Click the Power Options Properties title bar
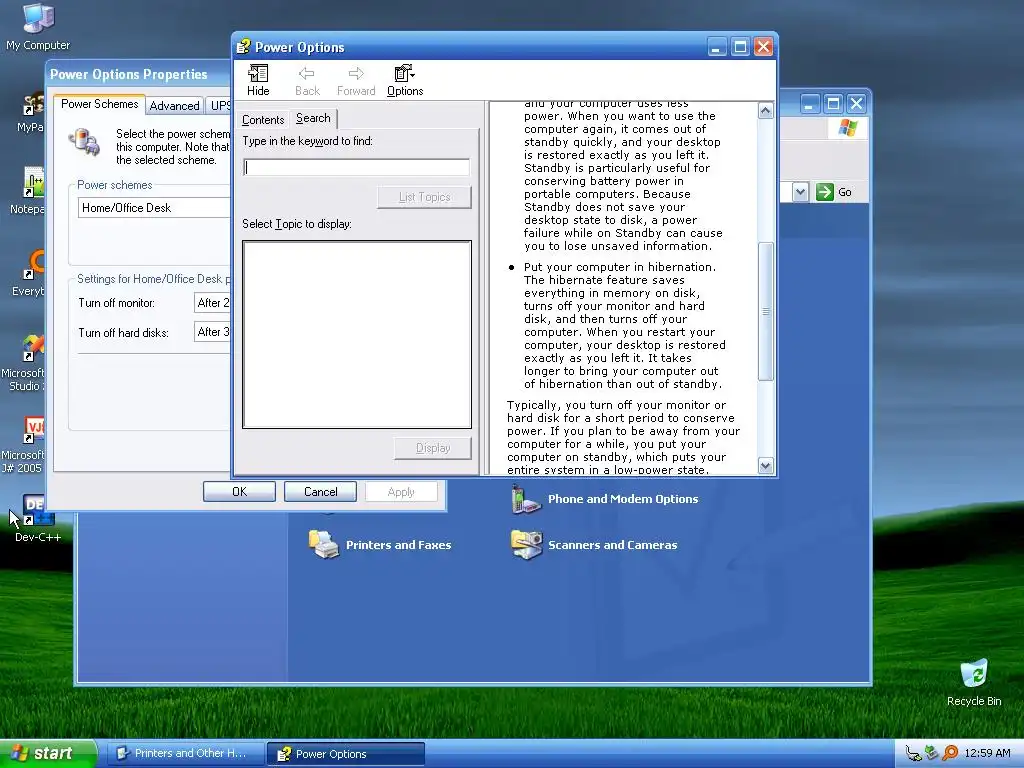Screen dimensions: 1024x768 [x=138, y=74]
